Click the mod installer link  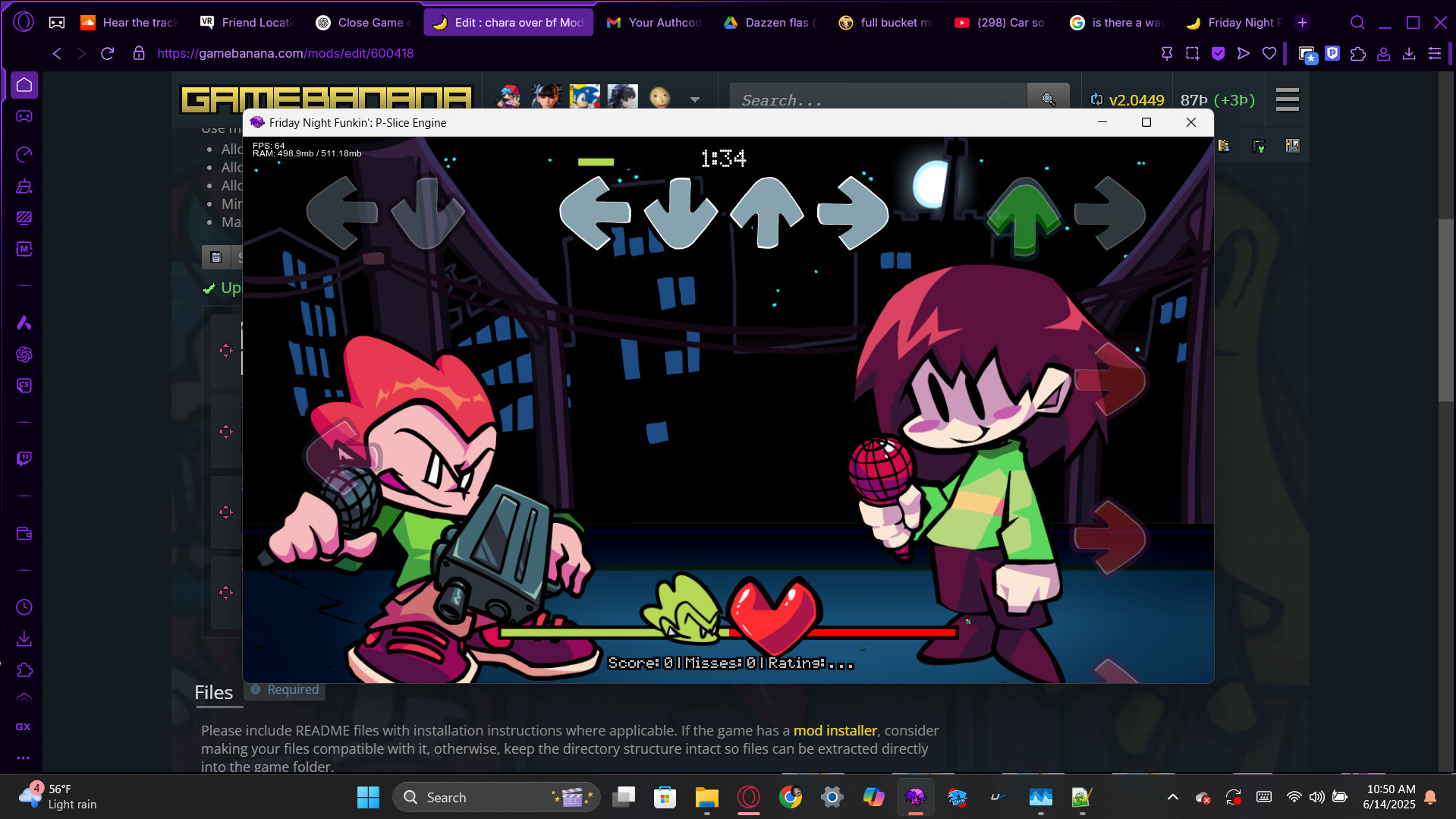tap(835, 730)
